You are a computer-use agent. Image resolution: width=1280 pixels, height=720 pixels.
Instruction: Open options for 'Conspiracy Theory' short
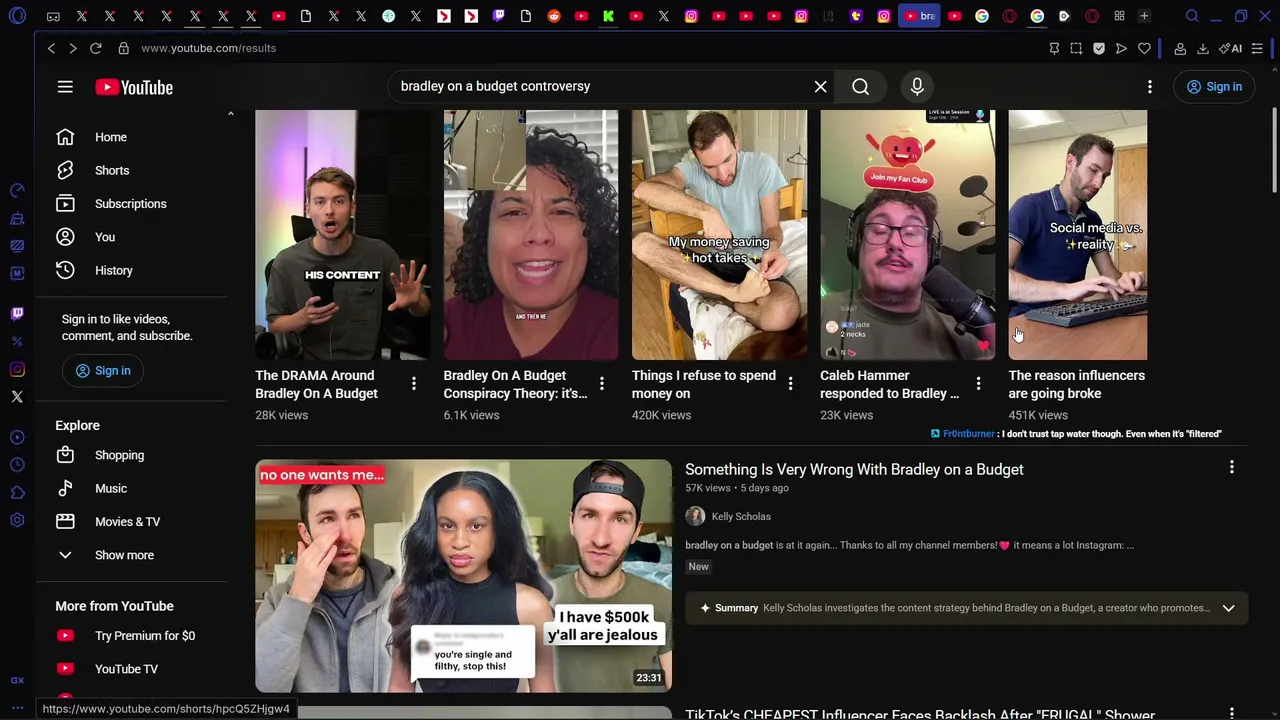click(602, 384)
